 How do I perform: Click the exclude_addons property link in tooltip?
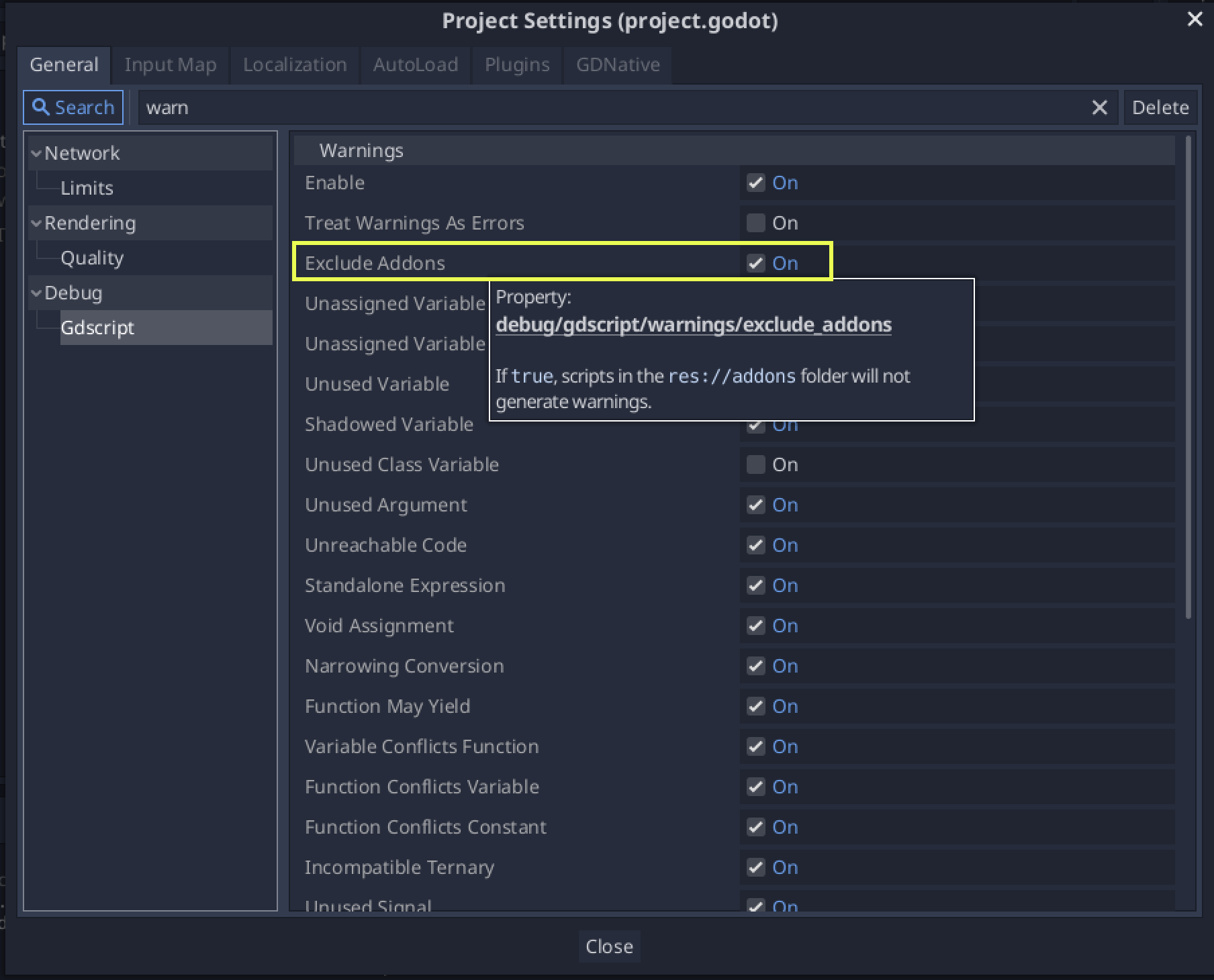694,325
